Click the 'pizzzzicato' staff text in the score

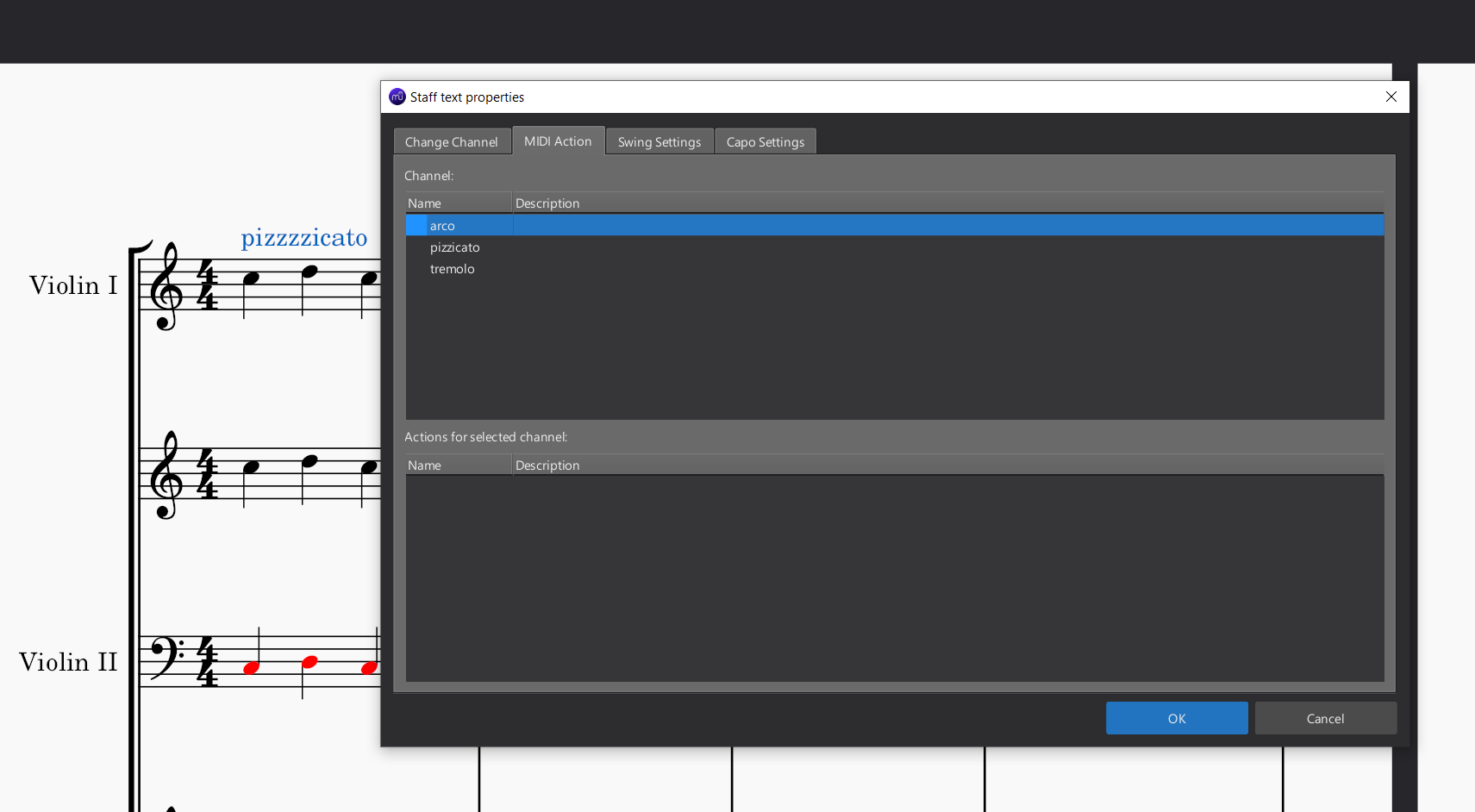[304, 238]
